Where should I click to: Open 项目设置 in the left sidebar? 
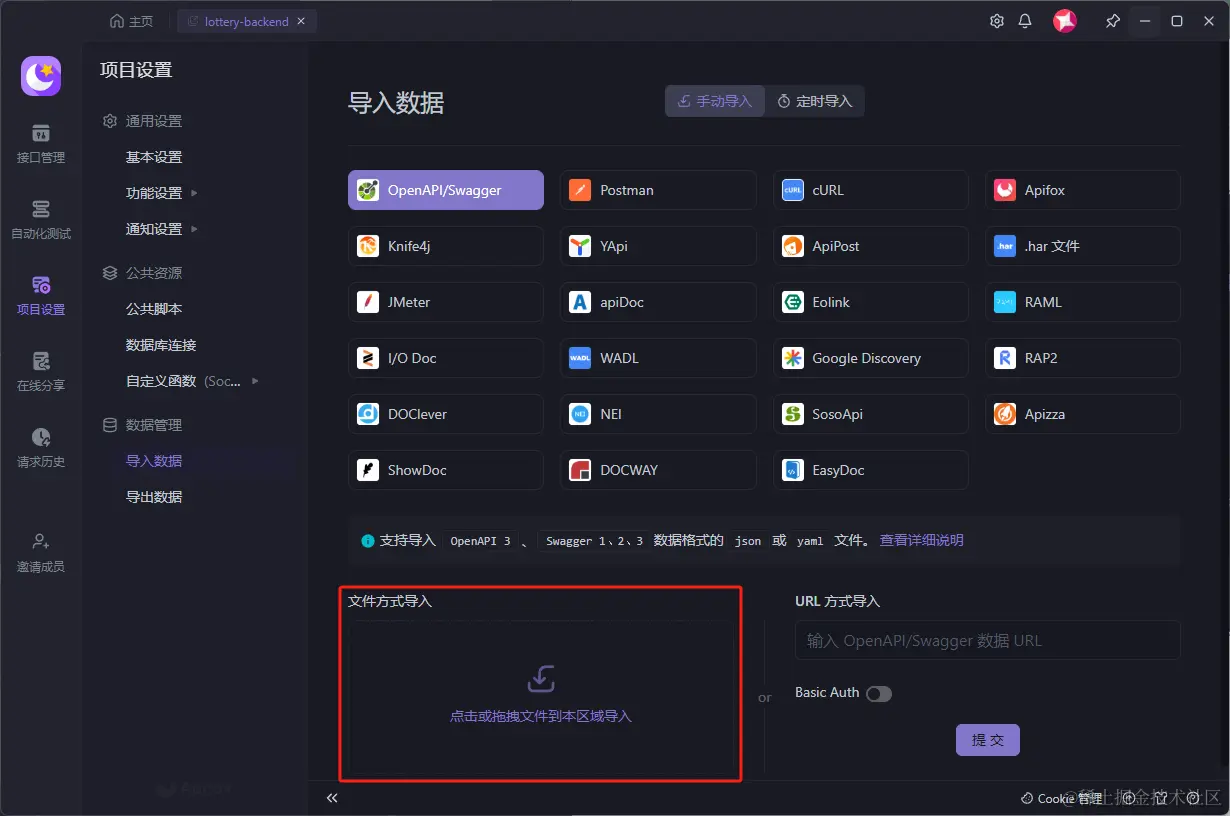pos(41,296)
